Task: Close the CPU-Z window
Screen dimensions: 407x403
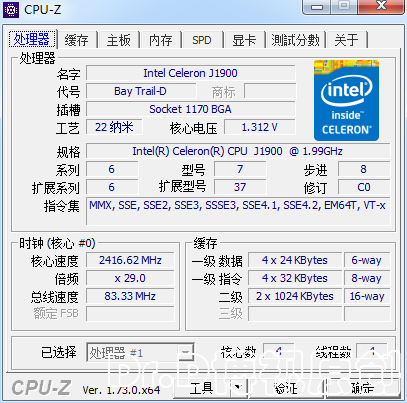Action: point(381,7)
